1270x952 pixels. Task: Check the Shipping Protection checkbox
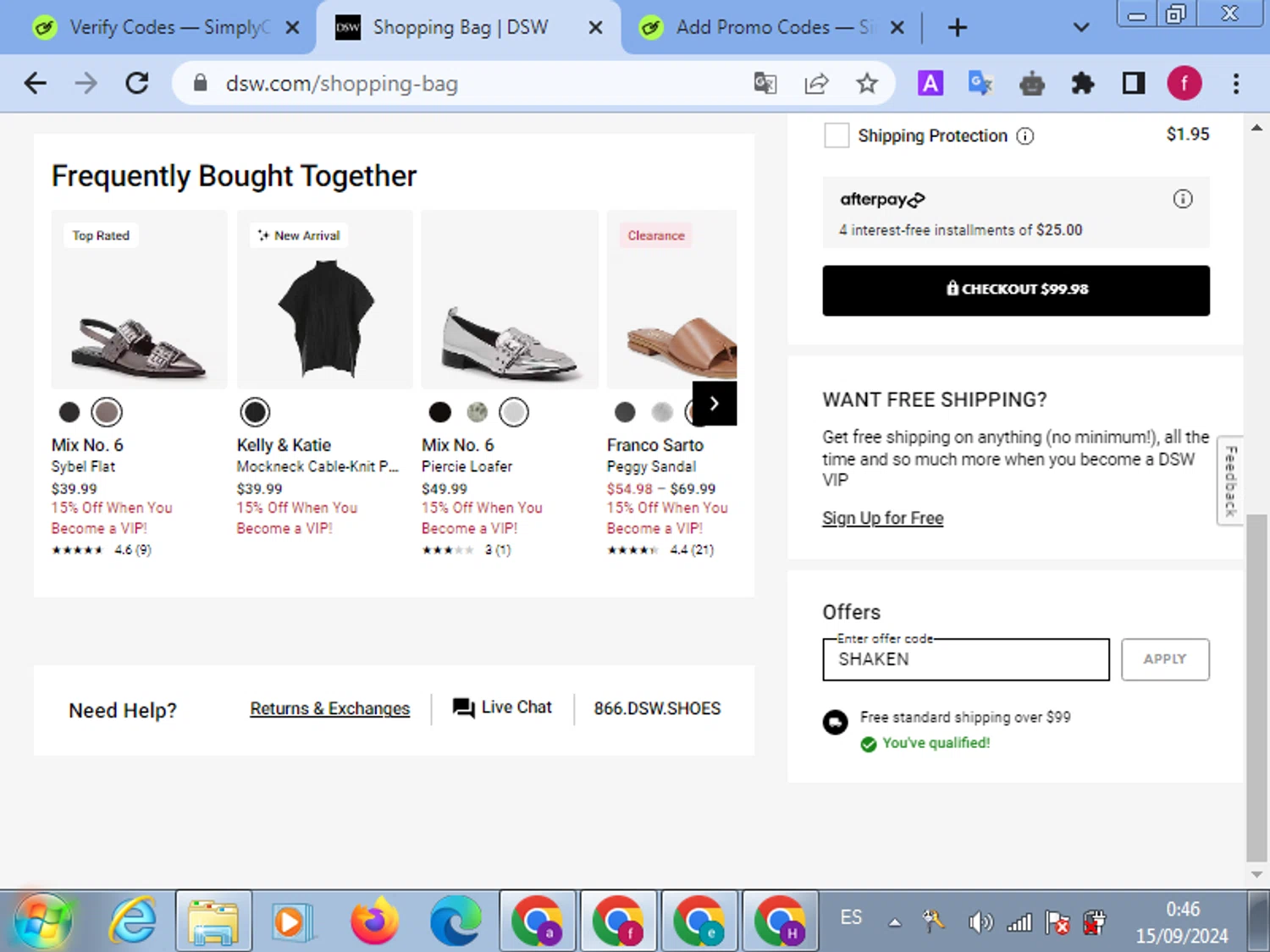[x=836, y=135]
